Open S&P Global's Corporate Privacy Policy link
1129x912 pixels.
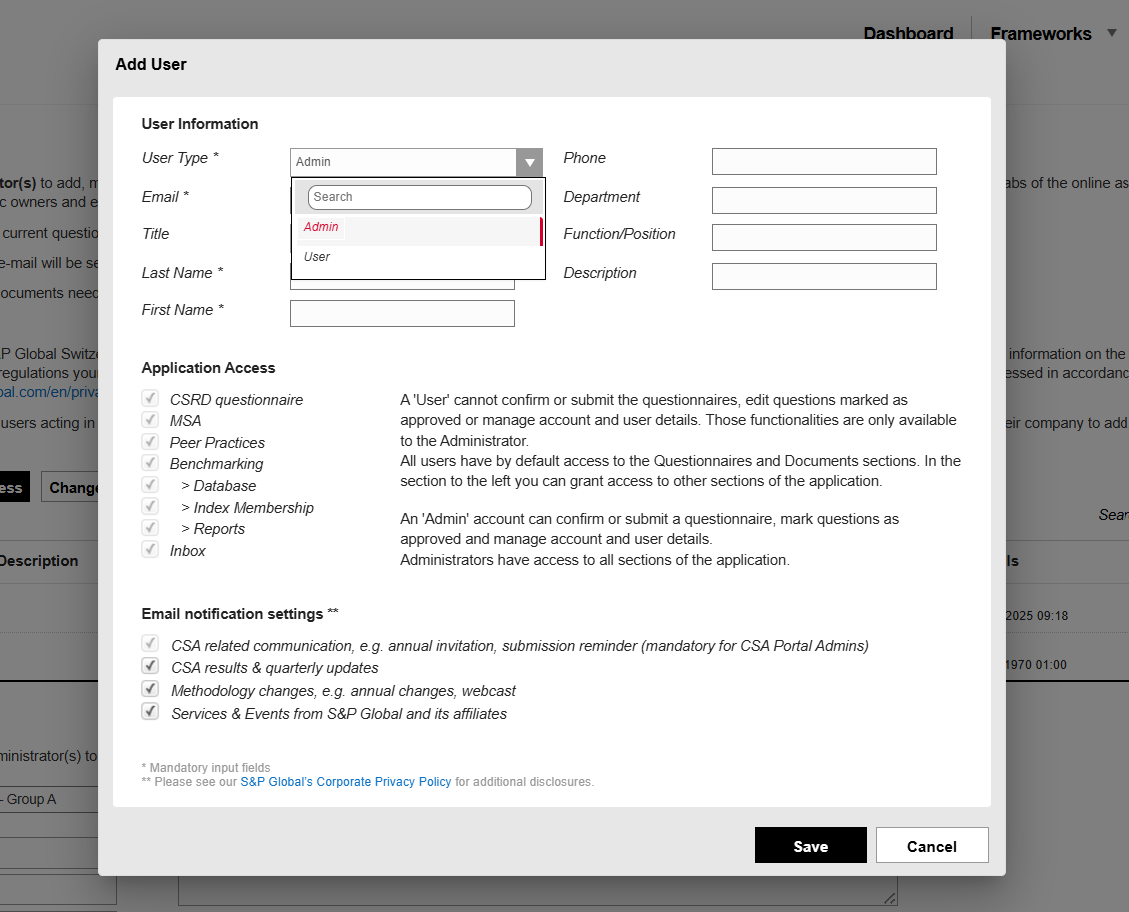346,782
